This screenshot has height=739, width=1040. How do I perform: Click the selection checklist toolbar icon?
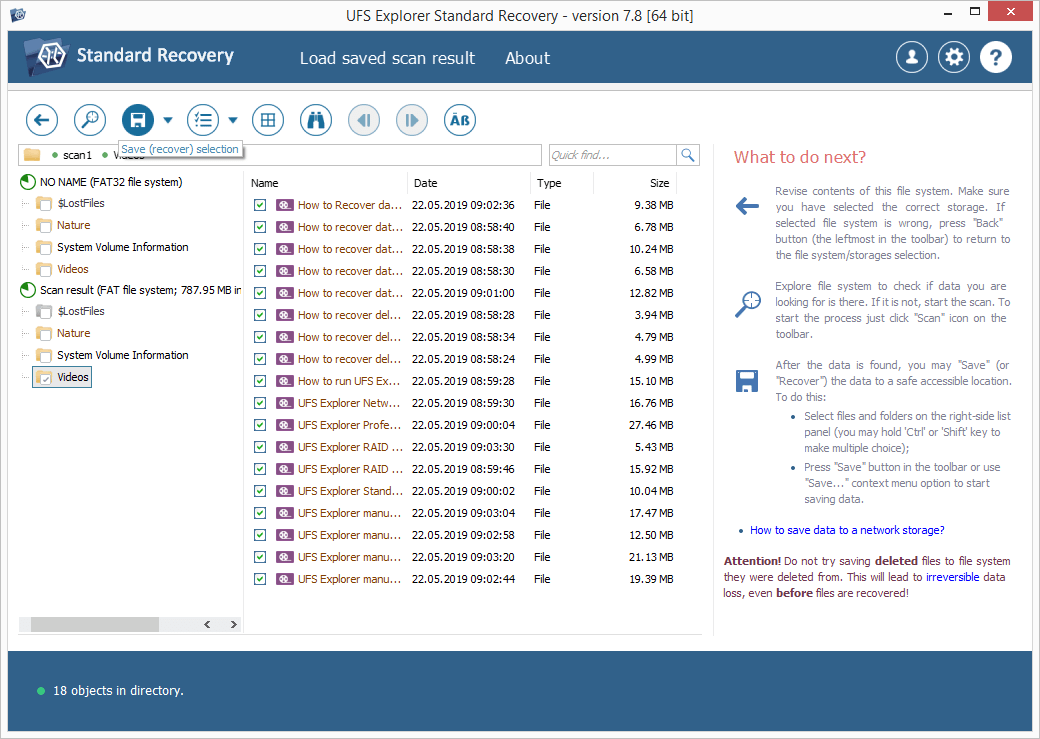203,120
